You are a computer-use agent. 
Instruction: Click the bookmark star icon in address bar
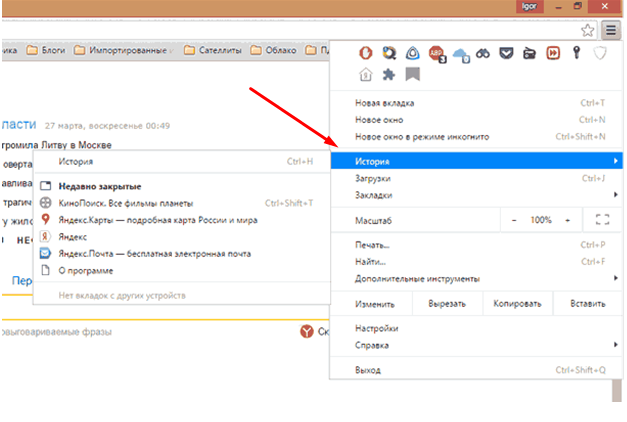point(588,30)
